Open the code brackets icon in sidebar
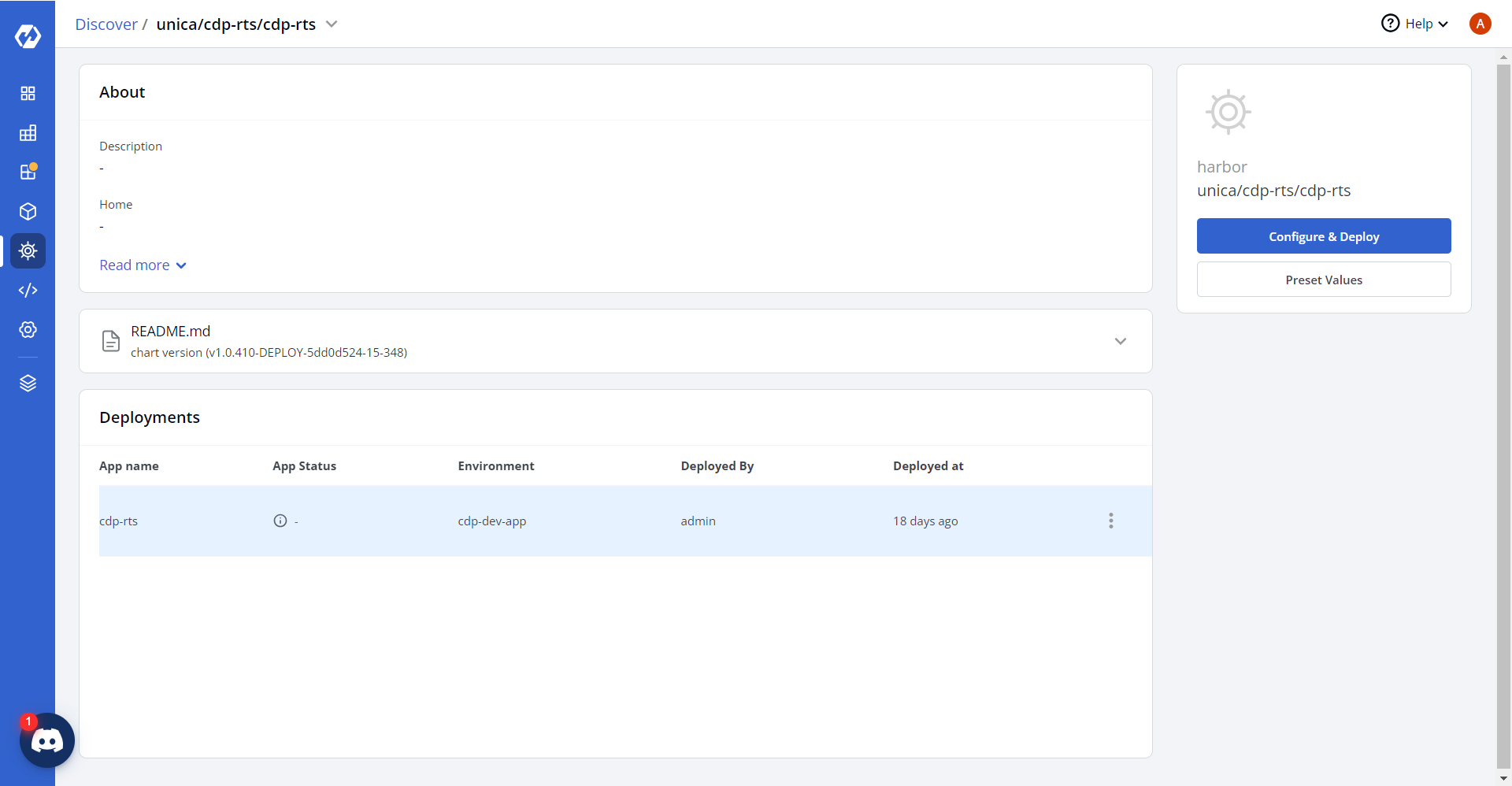 [x=28, y=291]
